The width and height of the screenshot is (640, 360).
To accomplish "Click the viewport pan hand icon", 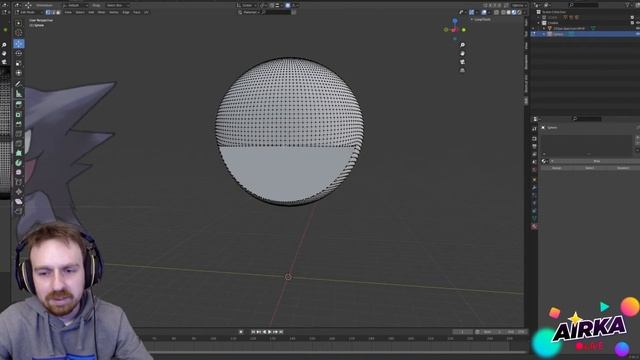I will tap(462, 53).
